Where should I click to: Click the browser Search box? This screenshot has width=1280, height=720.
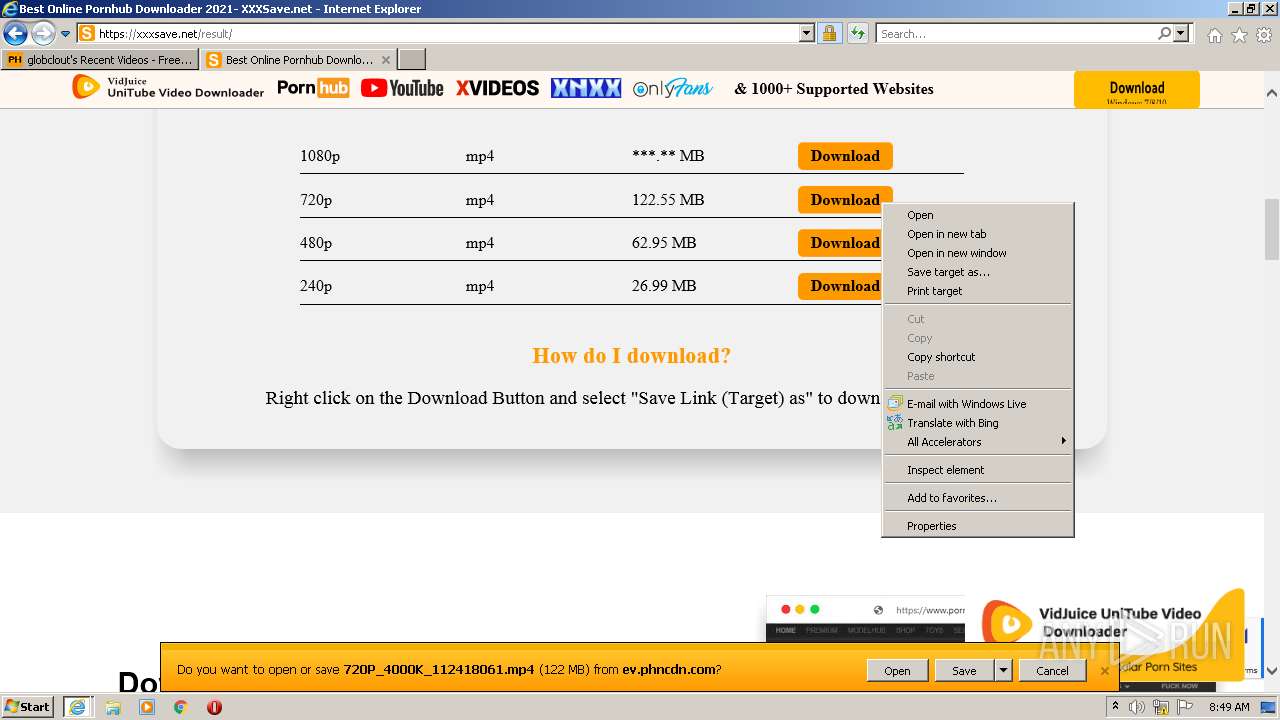point(1015,34)
